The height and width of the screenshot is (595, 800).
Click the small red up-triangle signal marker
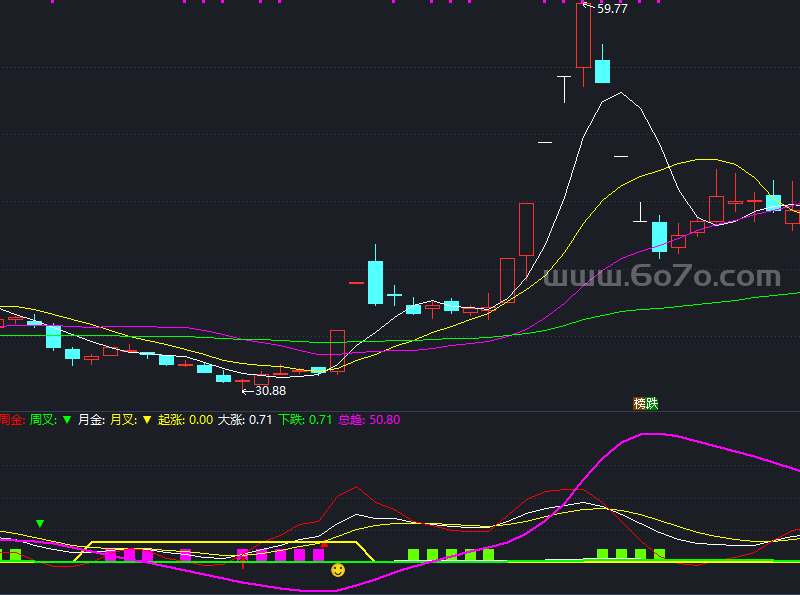(x=324, y=544)
